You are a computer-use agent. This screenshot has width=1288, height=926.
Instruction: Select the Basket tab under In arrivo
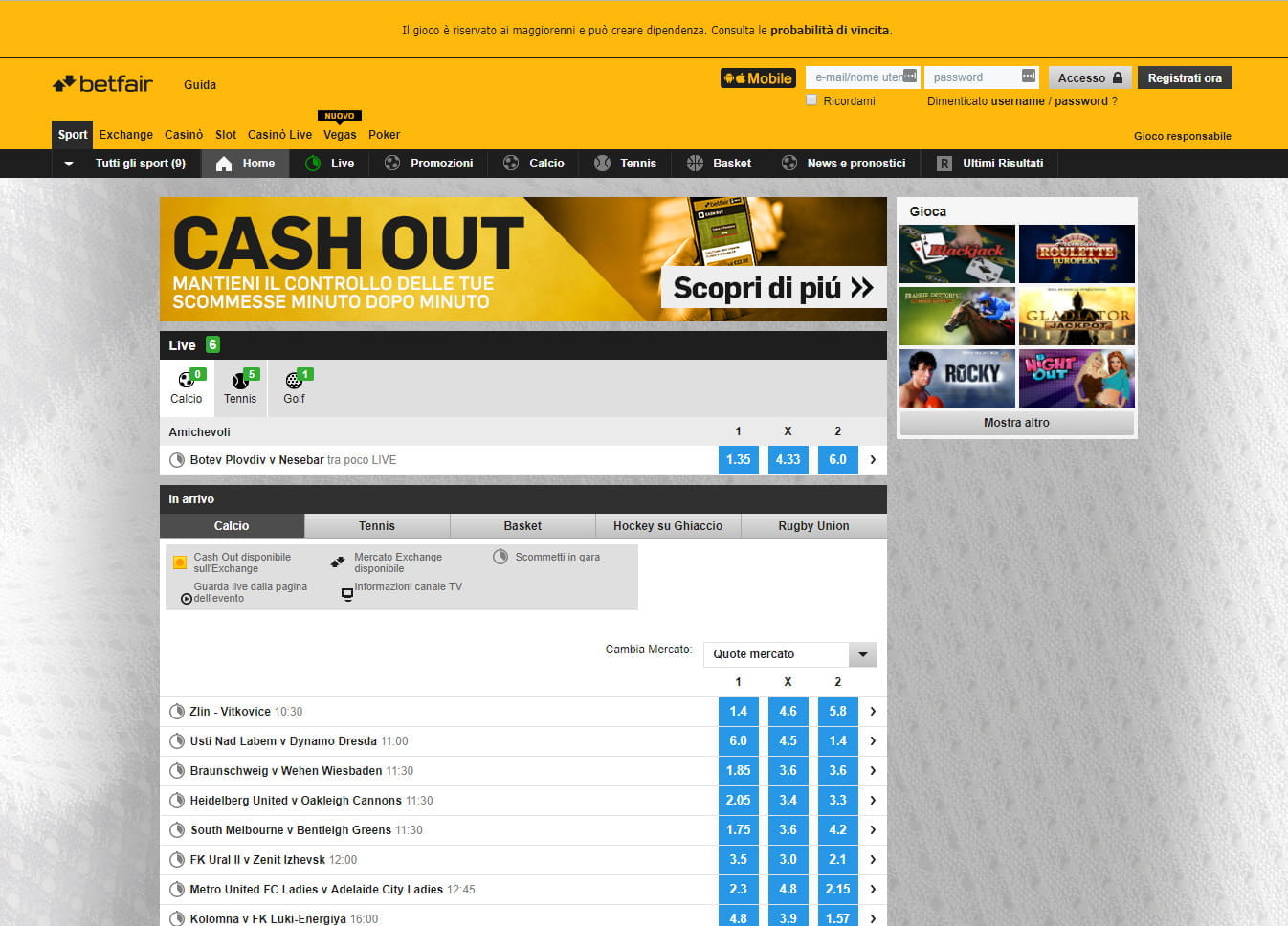click(x=522, y=526)
